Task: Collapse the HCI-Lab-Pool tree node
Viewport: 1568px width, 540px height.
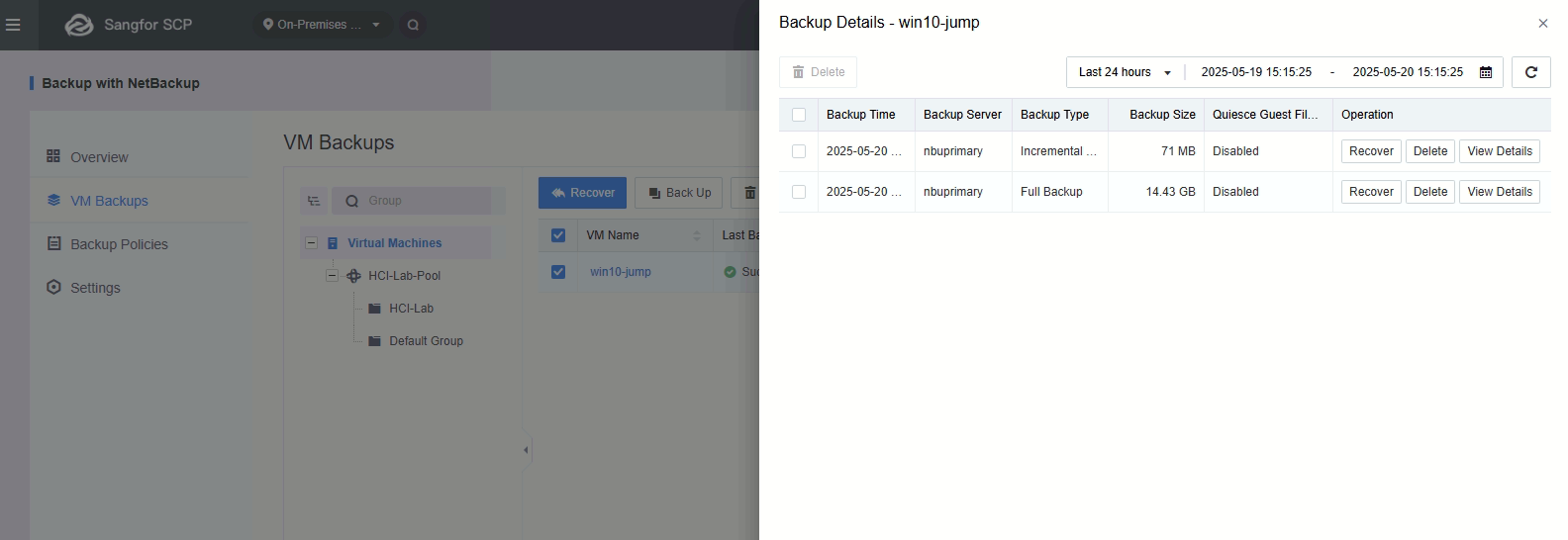Action: [x=332, y=275]
